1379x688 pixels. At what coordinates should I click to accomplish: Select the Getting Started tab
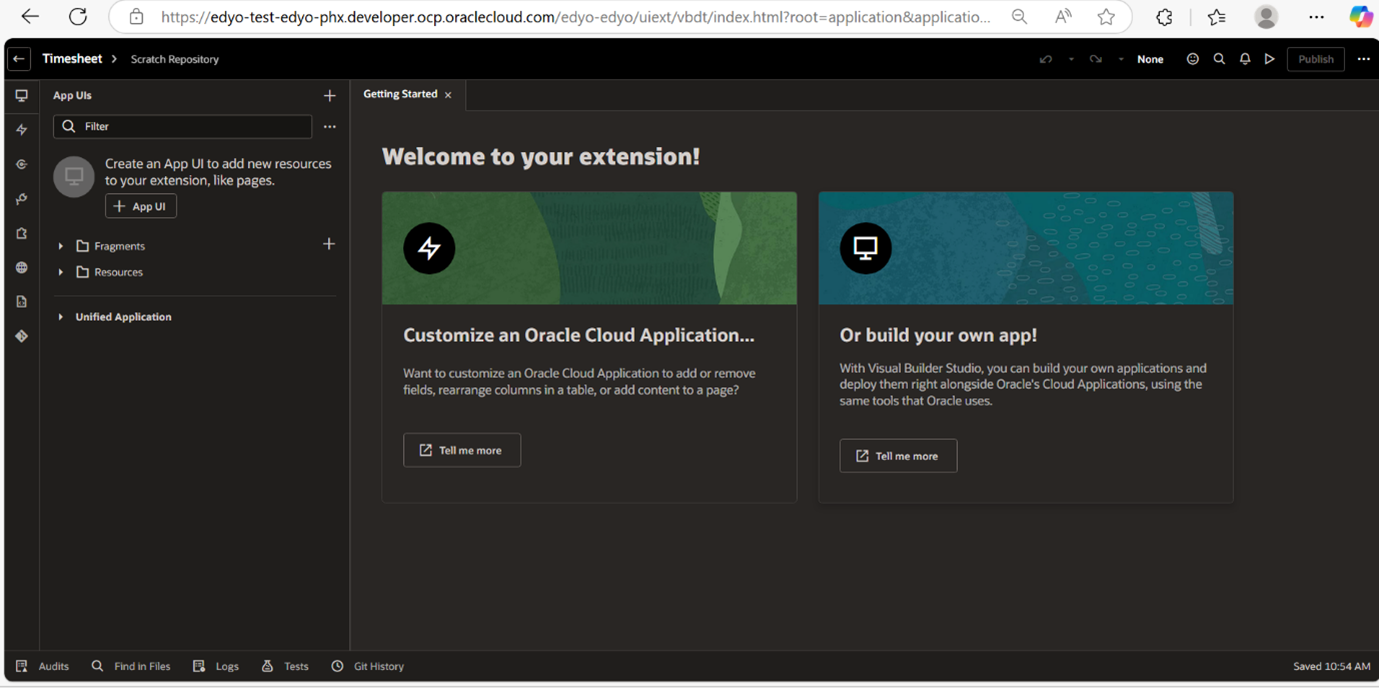(x=400, y=94)
